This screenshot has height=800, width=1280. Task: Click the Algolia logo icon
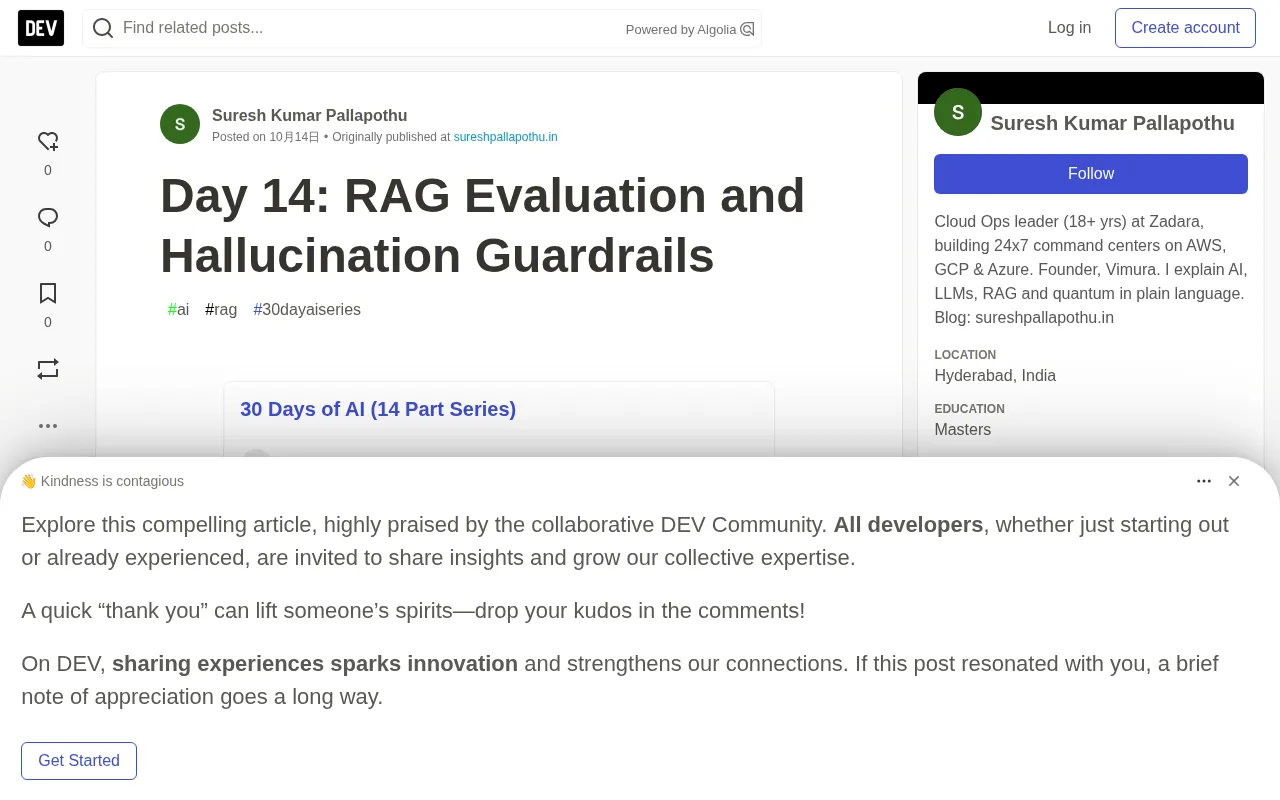pos(747,29)
